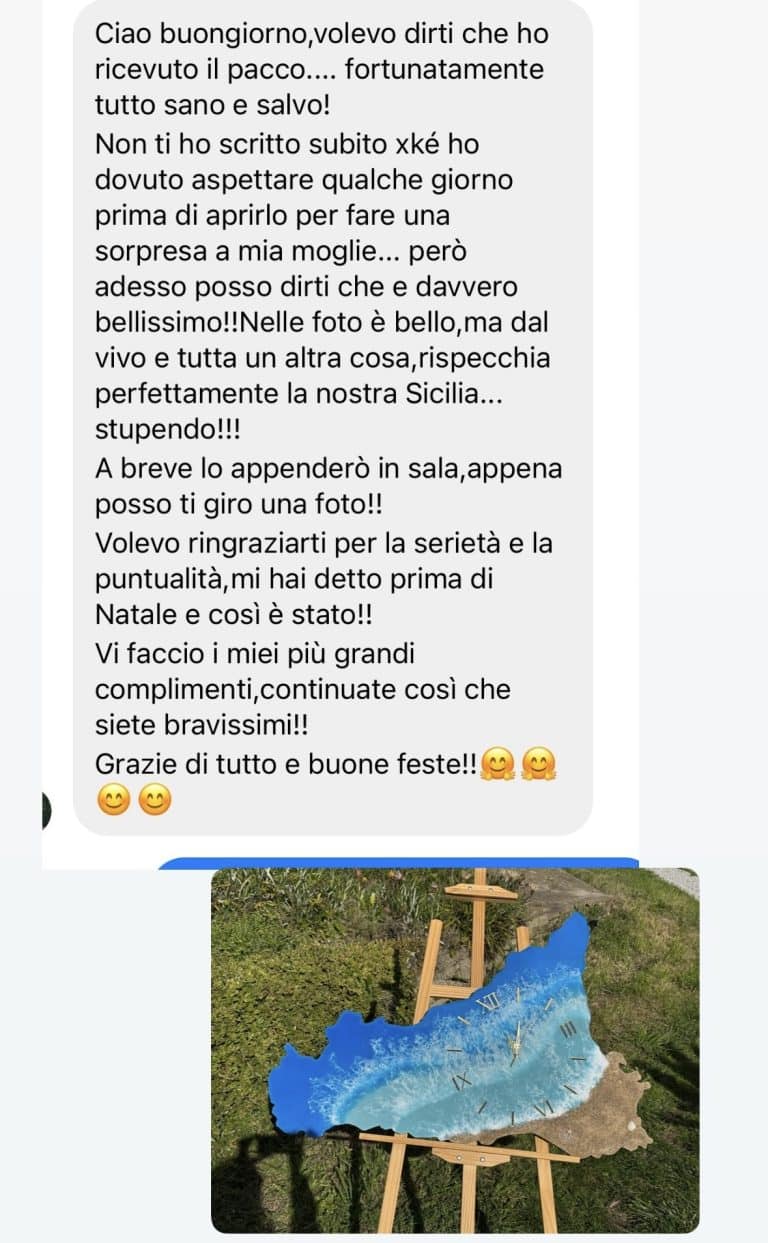Tap the word "Natale" in the message
This screenshot has width=768, height=1243.
[x=135, y=615]
